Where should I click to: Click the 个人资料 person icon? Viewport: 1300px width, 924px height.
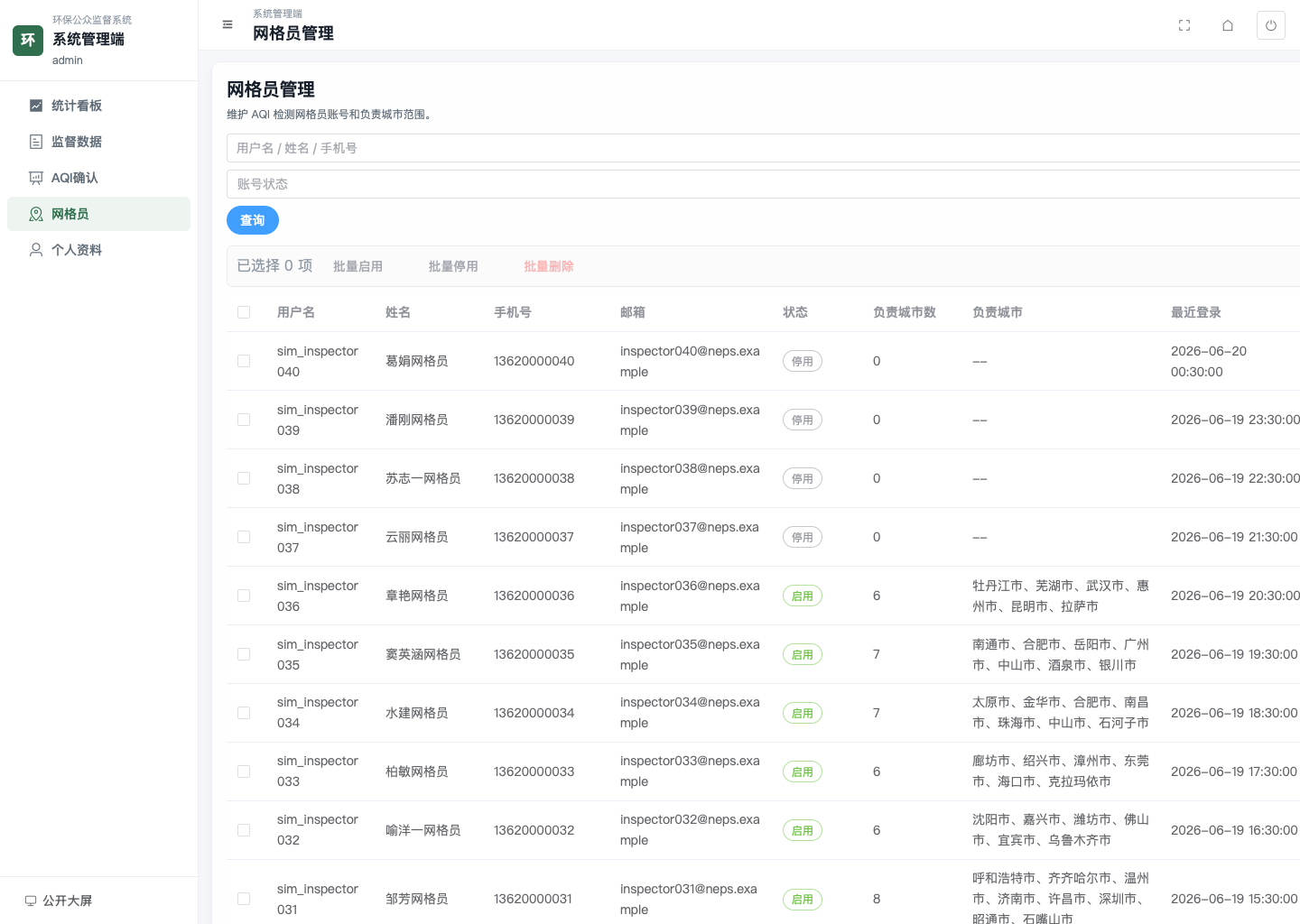tap(36, 250)
